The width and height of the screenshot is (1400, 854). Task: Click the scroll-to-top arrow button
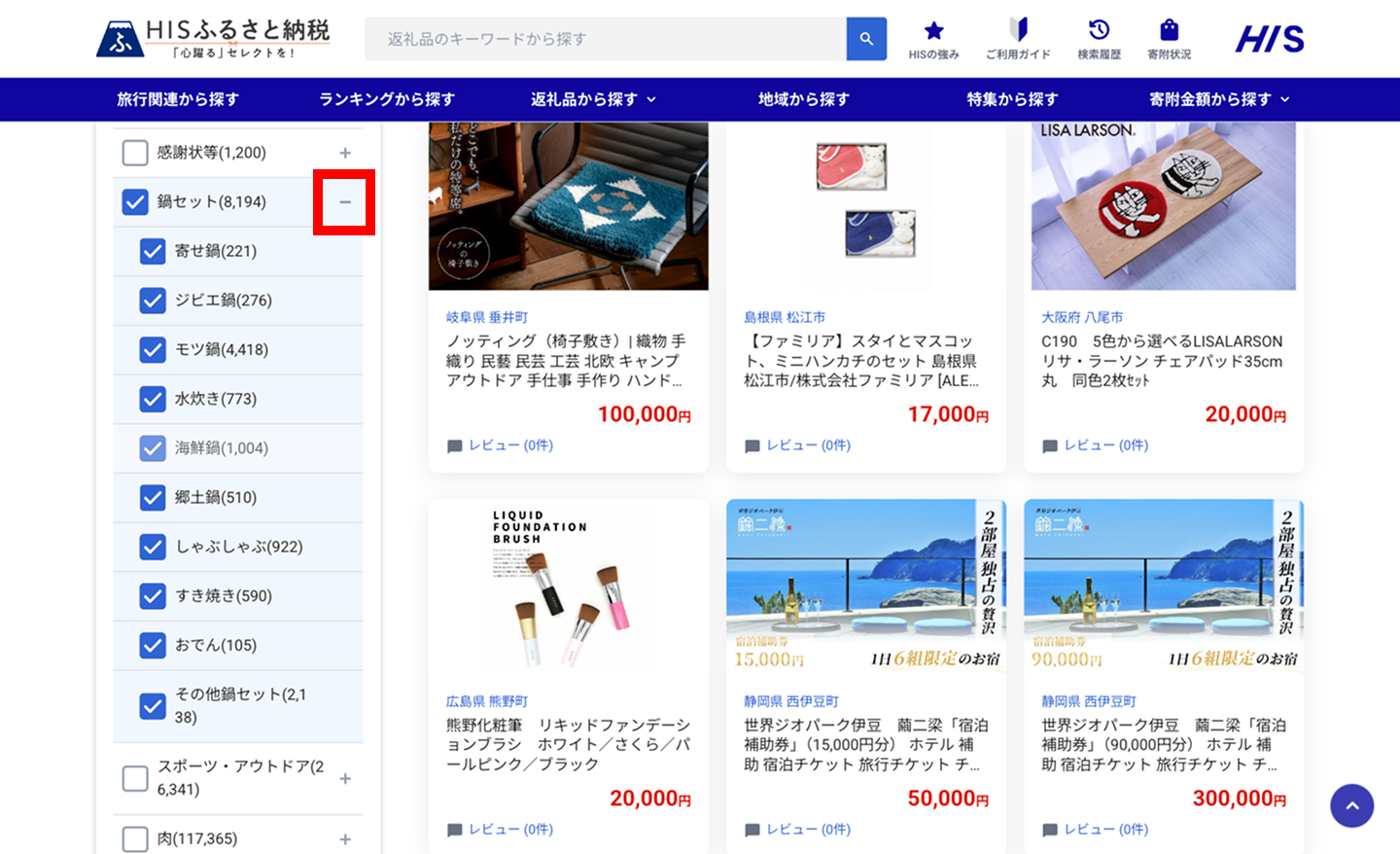[1351, 805]
